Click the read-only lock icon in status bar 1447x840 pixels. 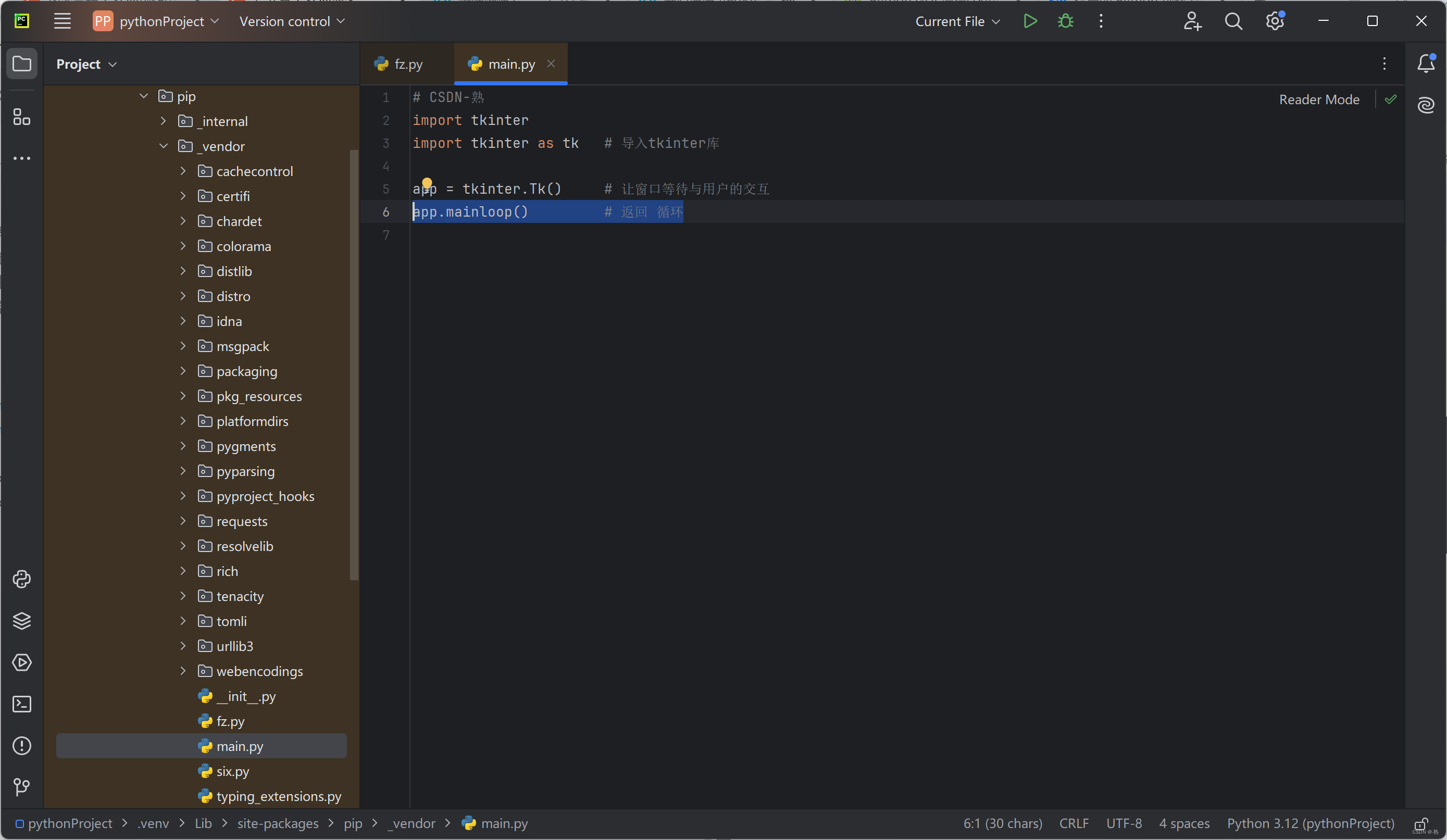1420,823
